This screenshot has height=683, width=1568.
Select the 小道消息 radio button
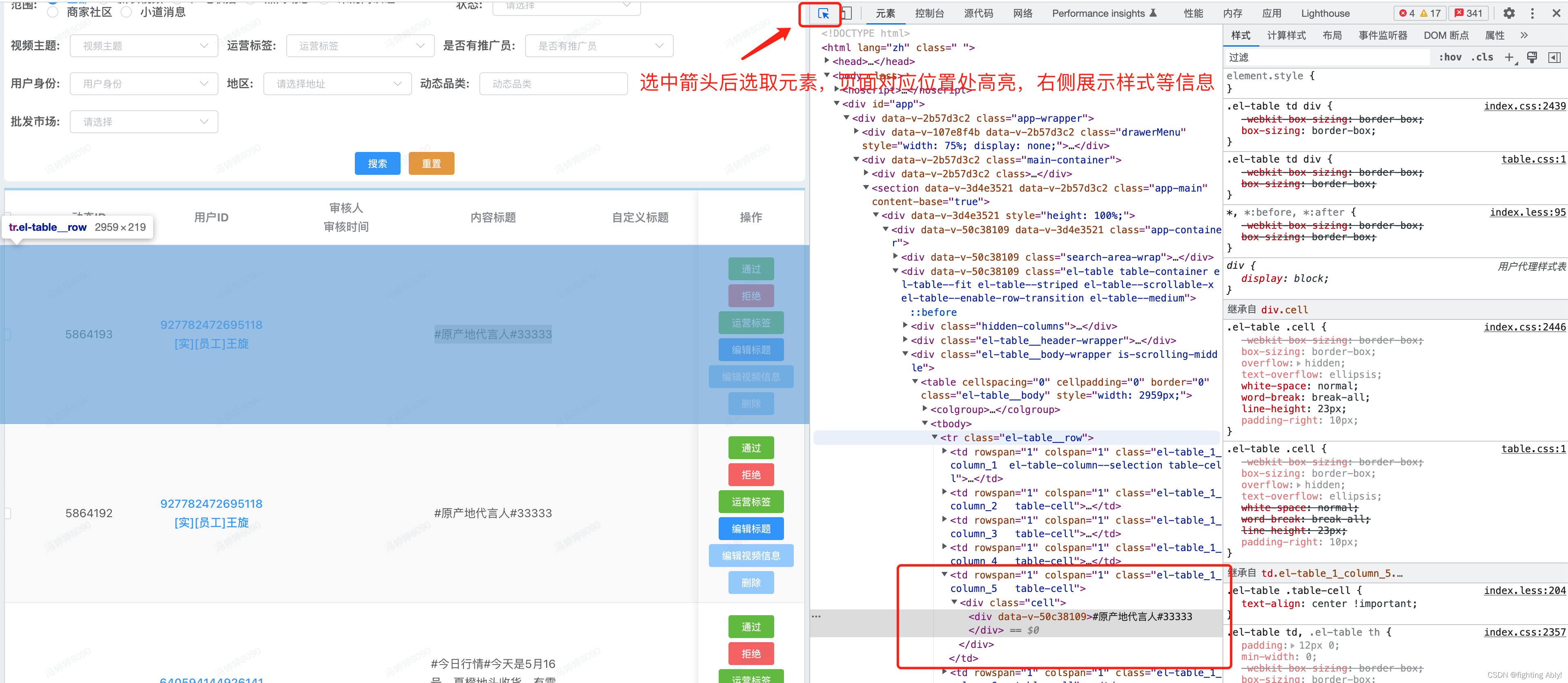127,12
